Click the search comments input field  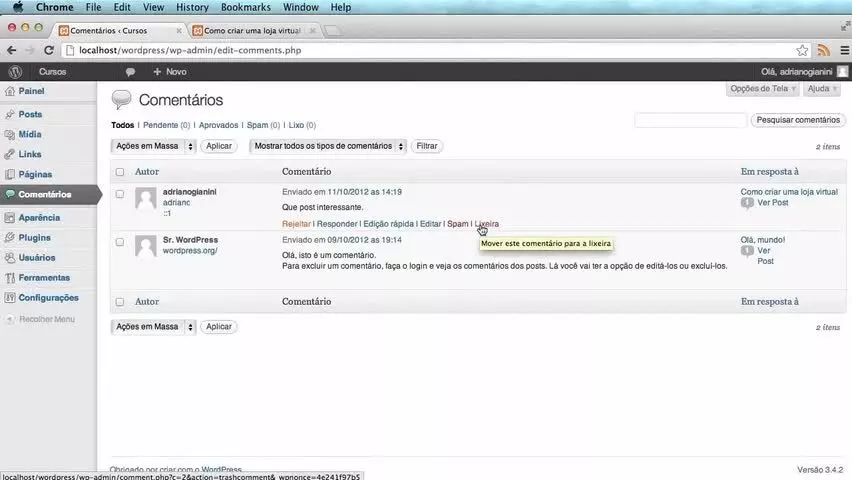click(x=690, y=120)
